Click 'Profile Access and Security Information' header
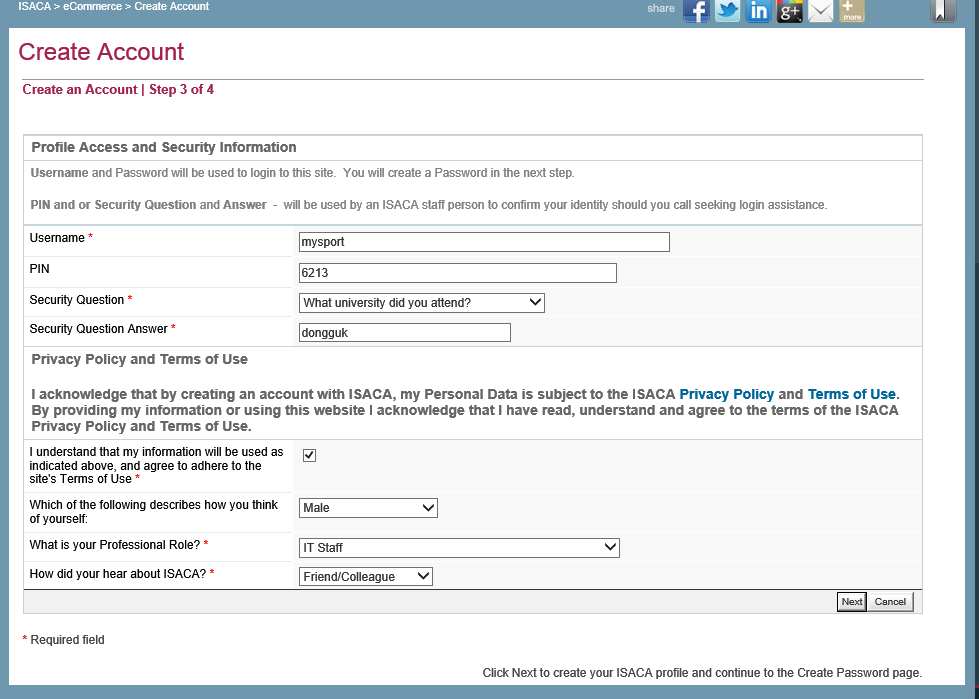 164,147
